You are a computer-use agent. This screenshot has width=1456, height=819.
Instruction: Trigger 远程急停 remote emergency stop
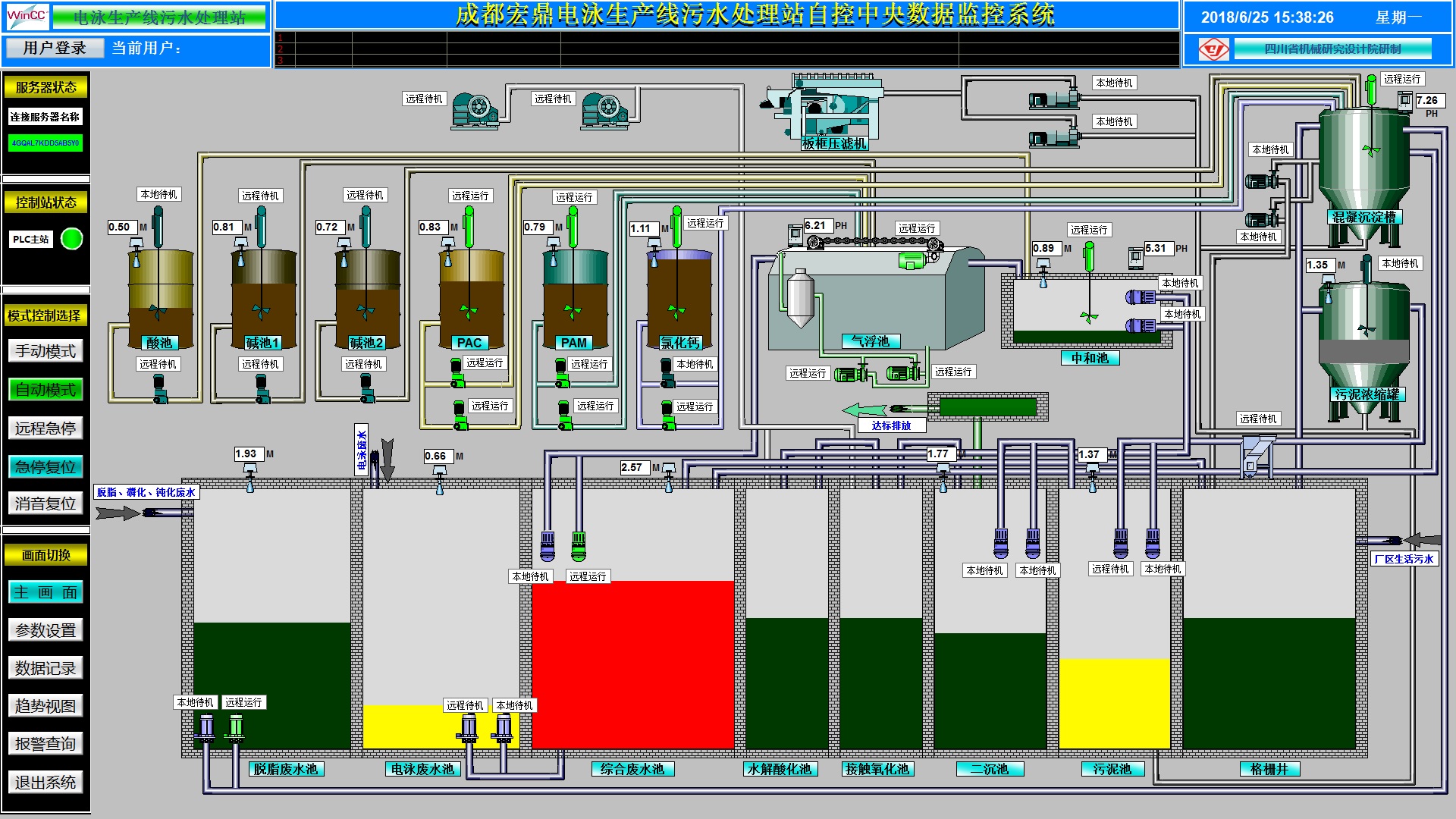(45, 428)
